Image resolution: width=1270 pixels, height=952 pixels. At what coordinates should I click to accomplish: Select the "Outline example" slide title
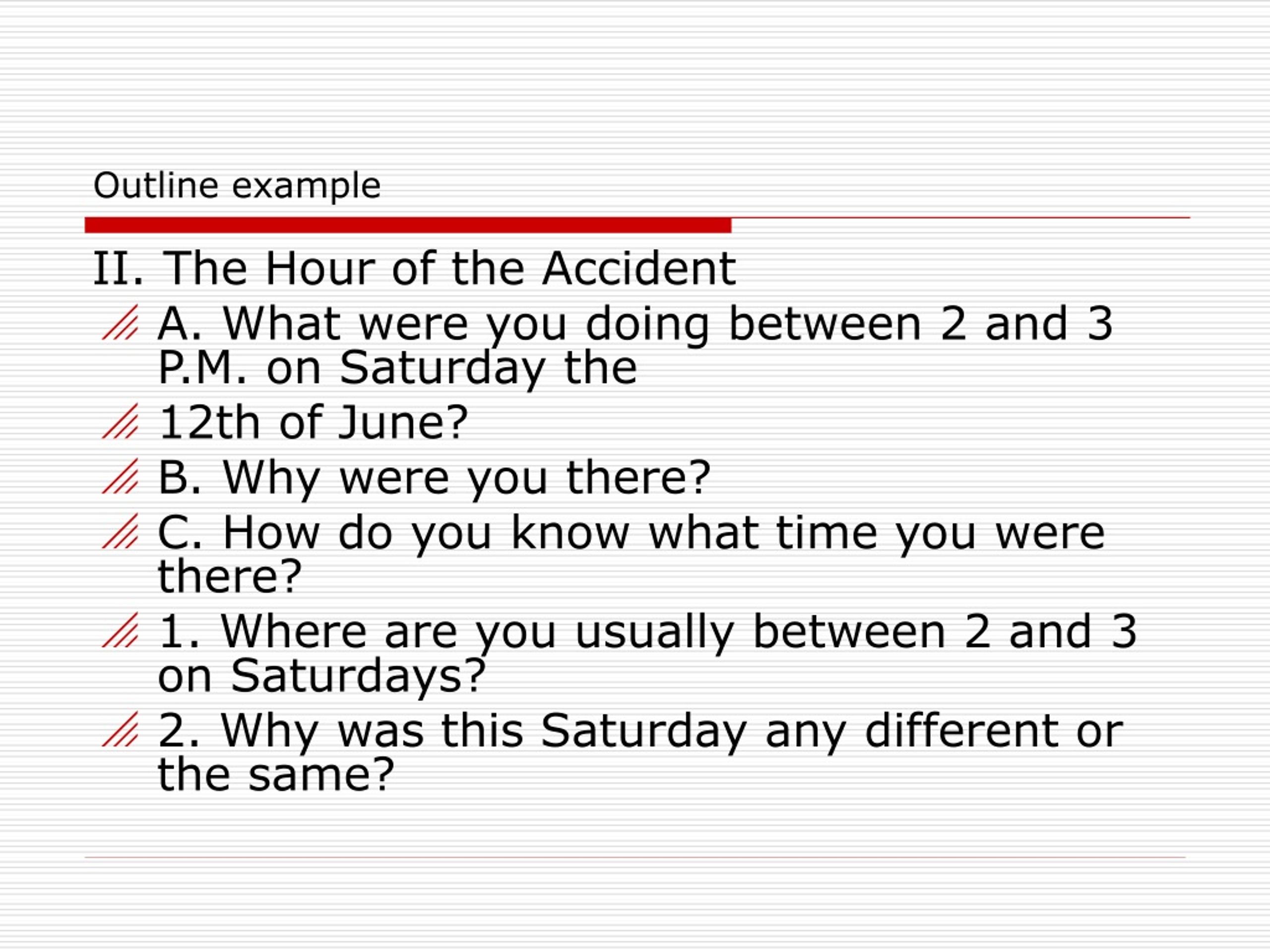[x=237, y=186]
